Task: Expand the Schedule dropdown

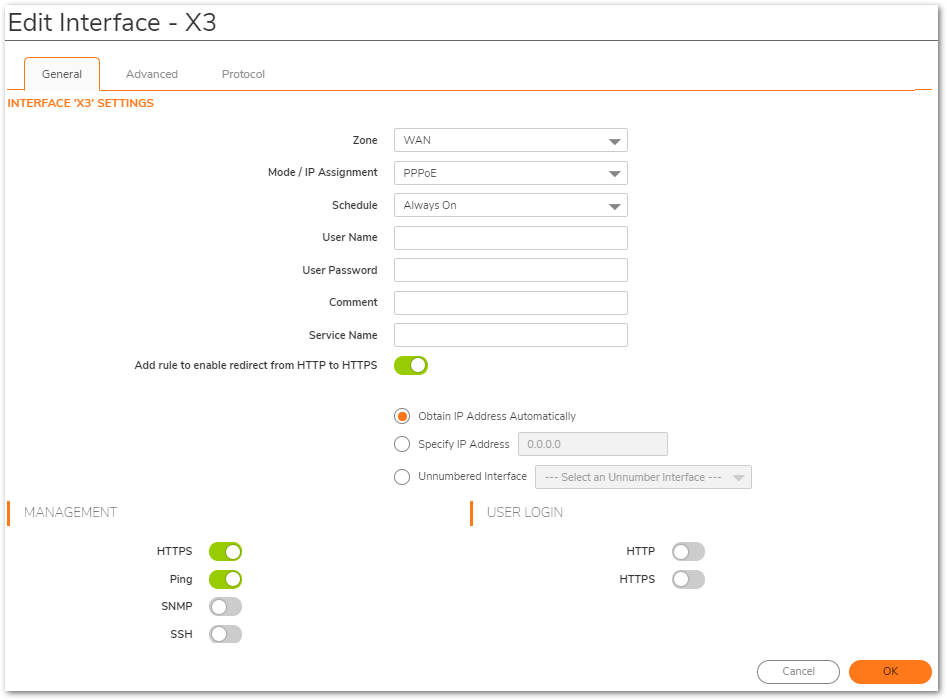Action: click(x=510, y=206)
